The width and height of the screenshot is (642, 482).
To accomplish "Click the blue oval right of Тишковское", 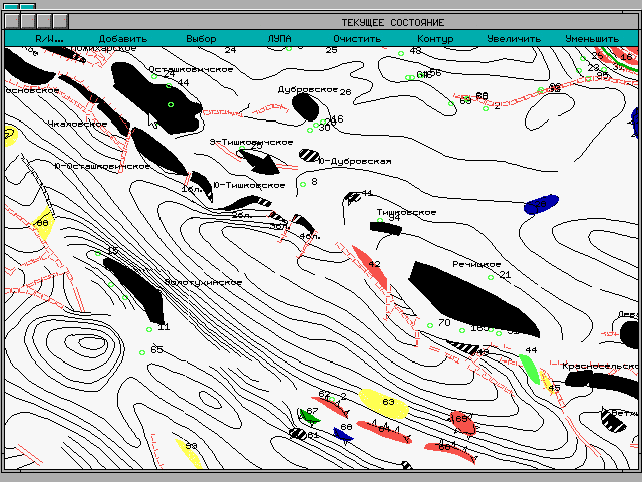I will (x=540, y=205).
